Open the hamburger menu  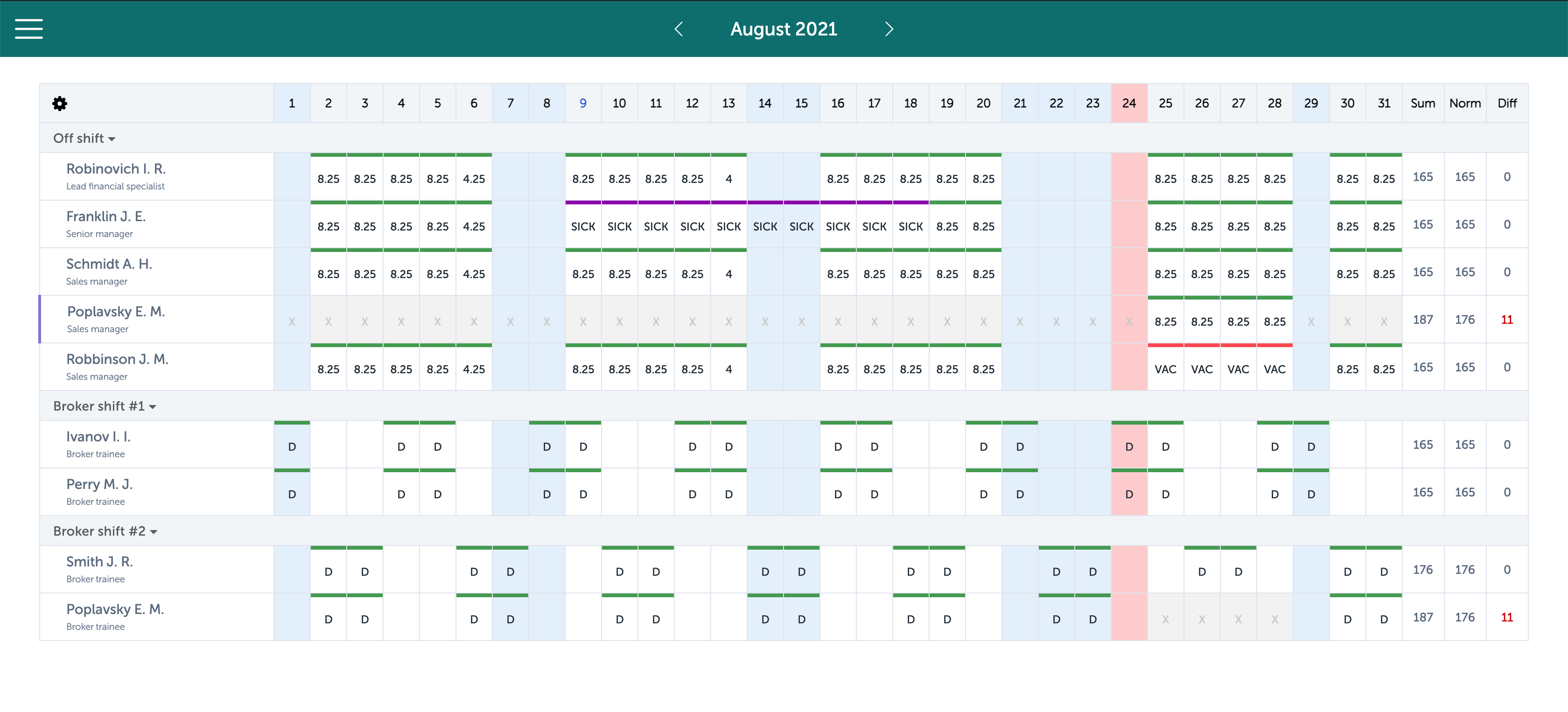28,28
